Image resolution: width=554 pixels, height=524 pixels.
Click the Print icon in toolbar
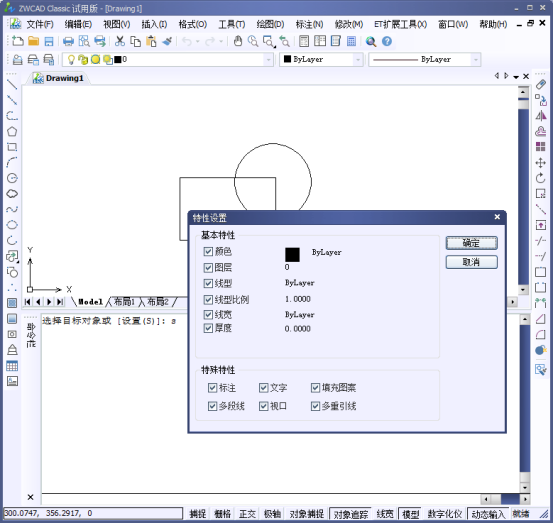click(x=68, y=41)
